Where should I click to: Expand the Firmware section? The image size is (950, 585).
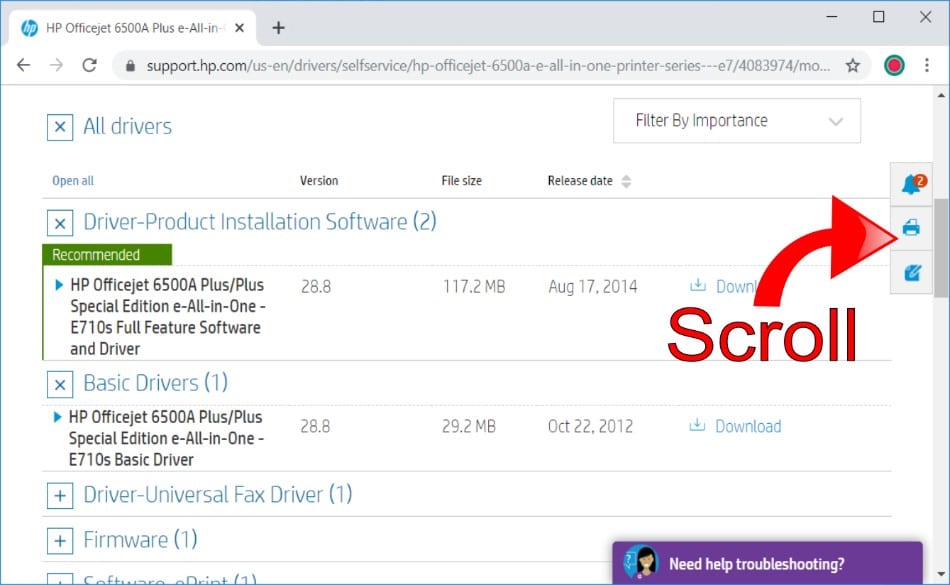coord(60,541)
